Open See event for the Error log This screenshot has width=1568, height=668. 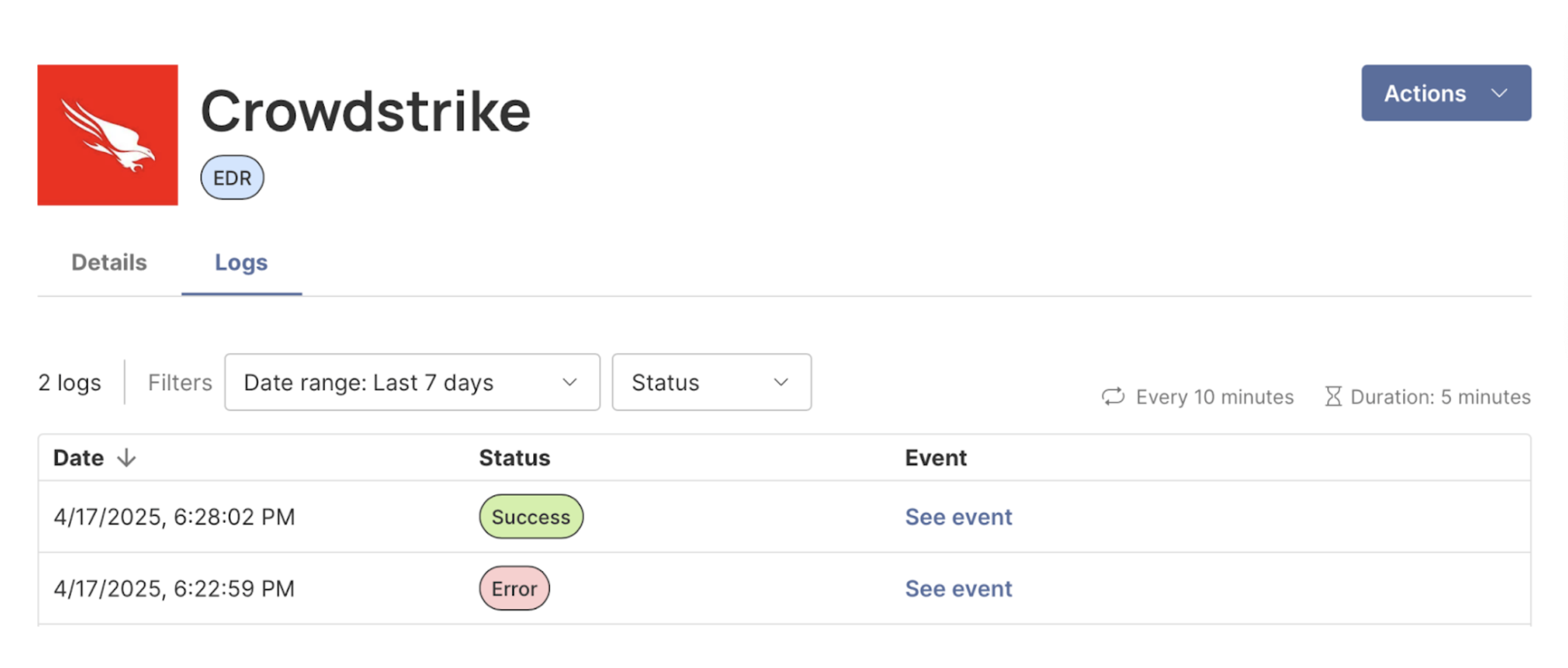pyautogui.click(x=959, y=589)
